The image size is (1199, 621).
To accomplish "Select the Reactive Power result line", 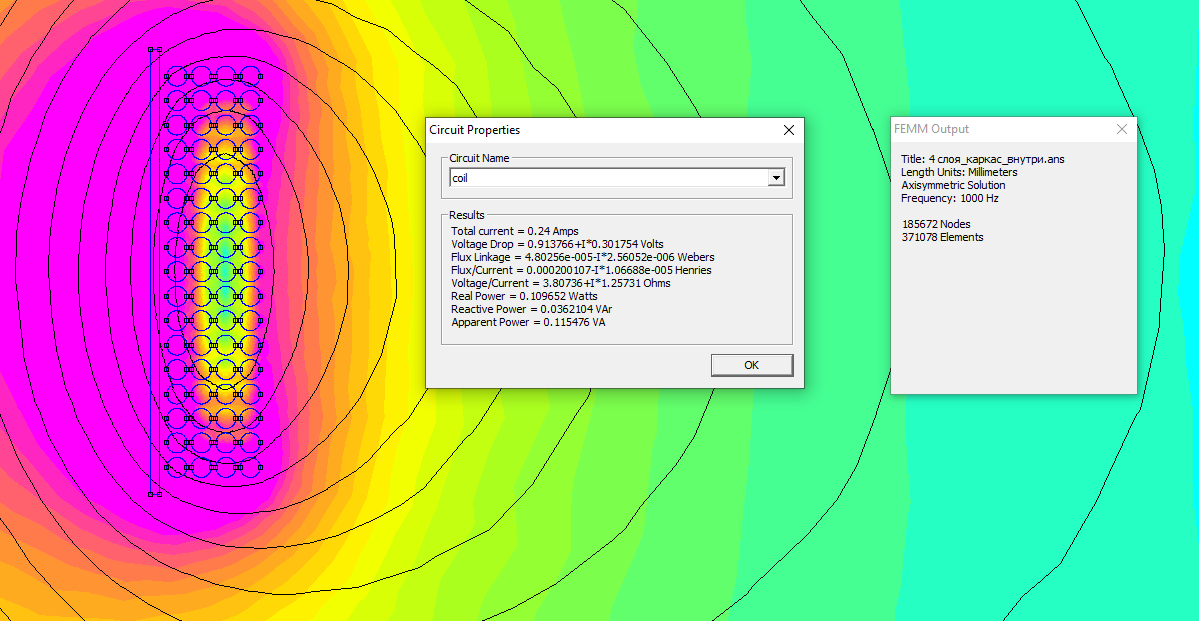I will 531,309.
